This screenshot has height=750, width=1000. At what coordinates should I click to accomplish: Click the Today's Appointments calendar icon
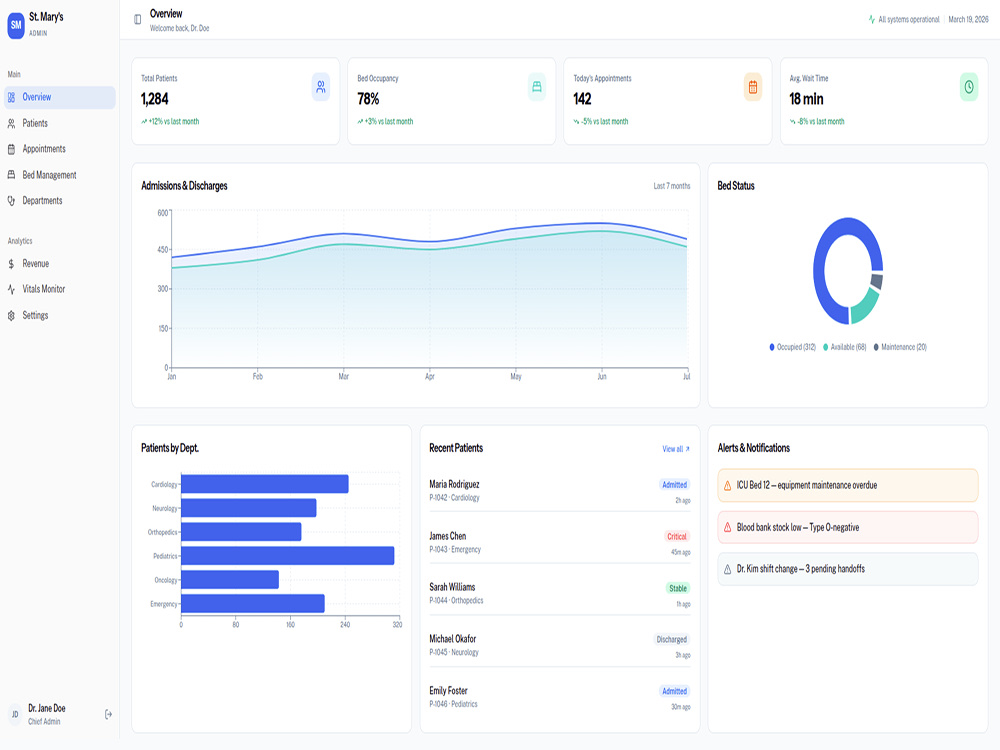pos(753,87)
